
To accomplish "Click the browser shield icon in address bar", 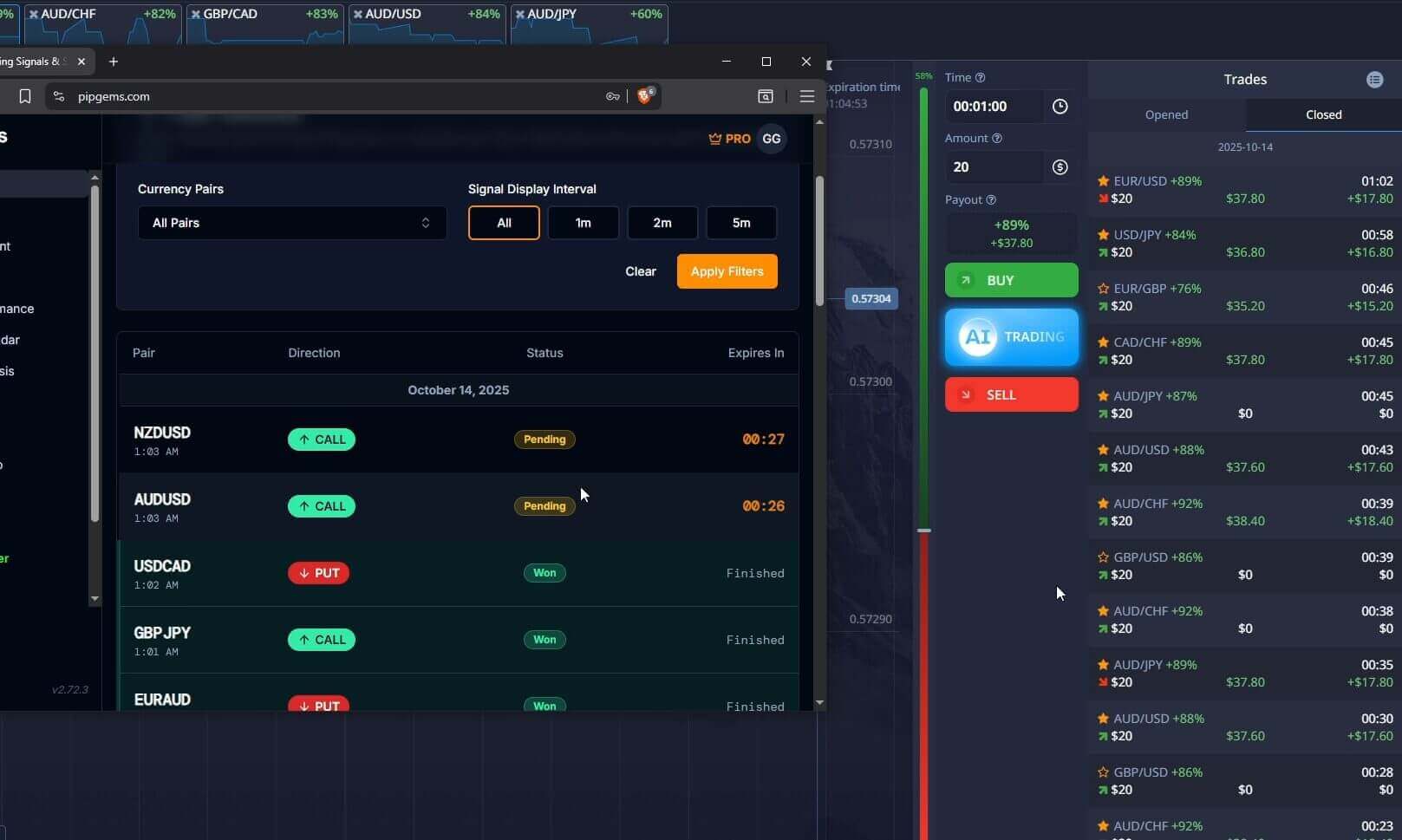I will (642, 96).
